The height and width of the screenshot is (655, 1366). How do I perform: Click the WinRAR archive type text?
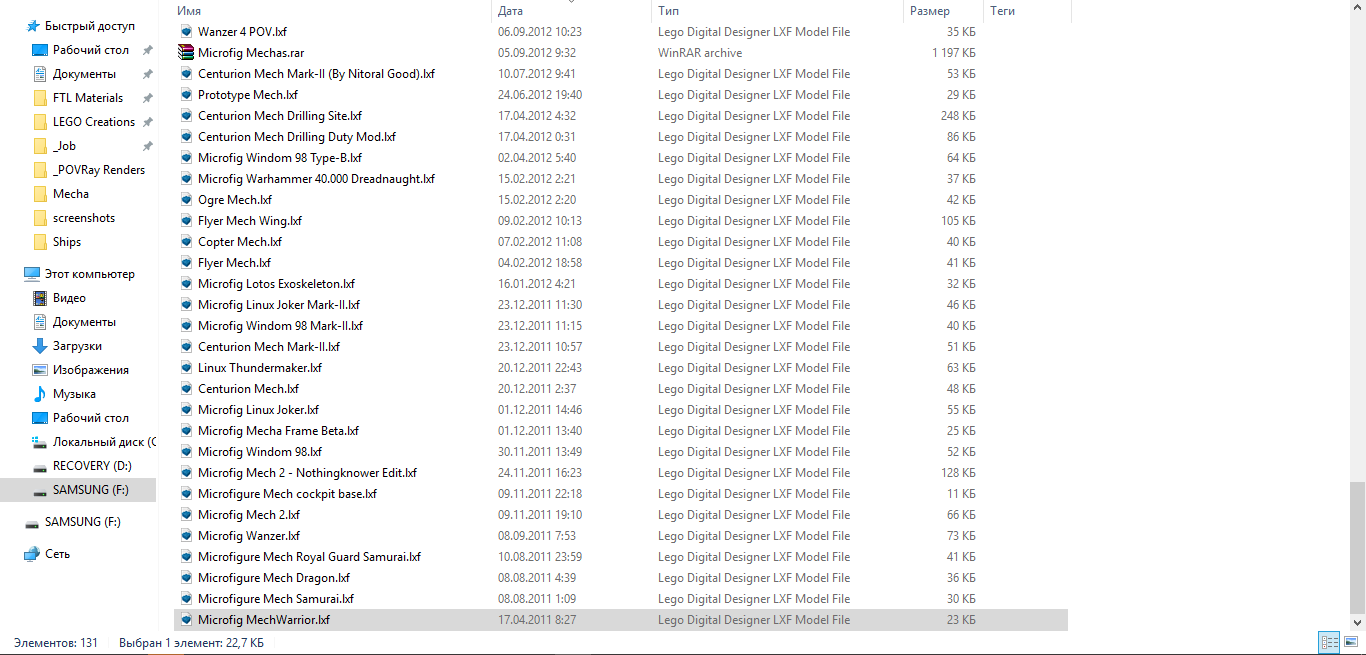(x=700, y=53)
